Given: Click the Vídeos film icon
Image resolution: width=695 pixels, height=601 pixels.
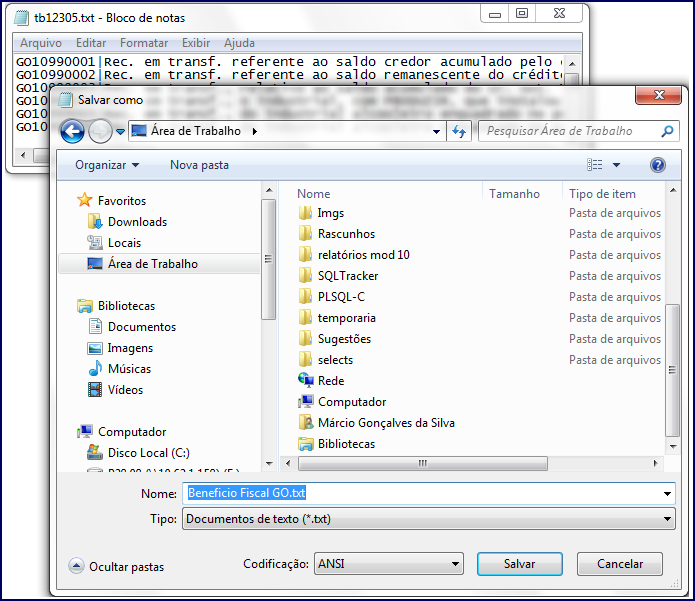Looking at the screenshot, I should [x=95, y=390].
